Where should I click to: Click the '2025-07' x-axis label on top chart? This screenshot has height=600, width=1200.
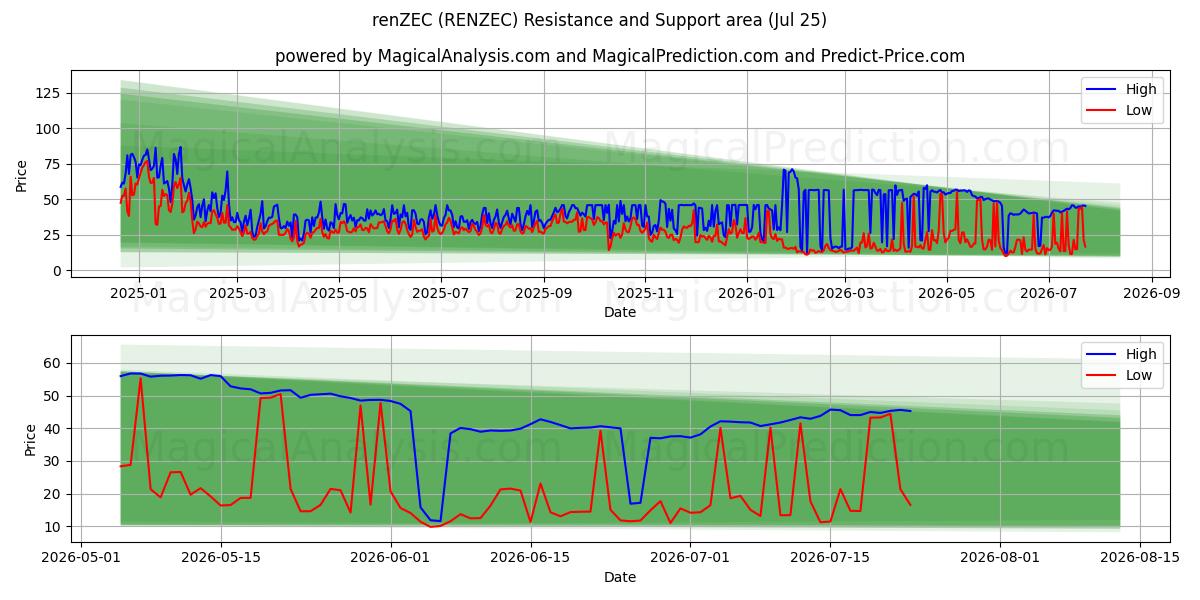click(x=441, y=294)
